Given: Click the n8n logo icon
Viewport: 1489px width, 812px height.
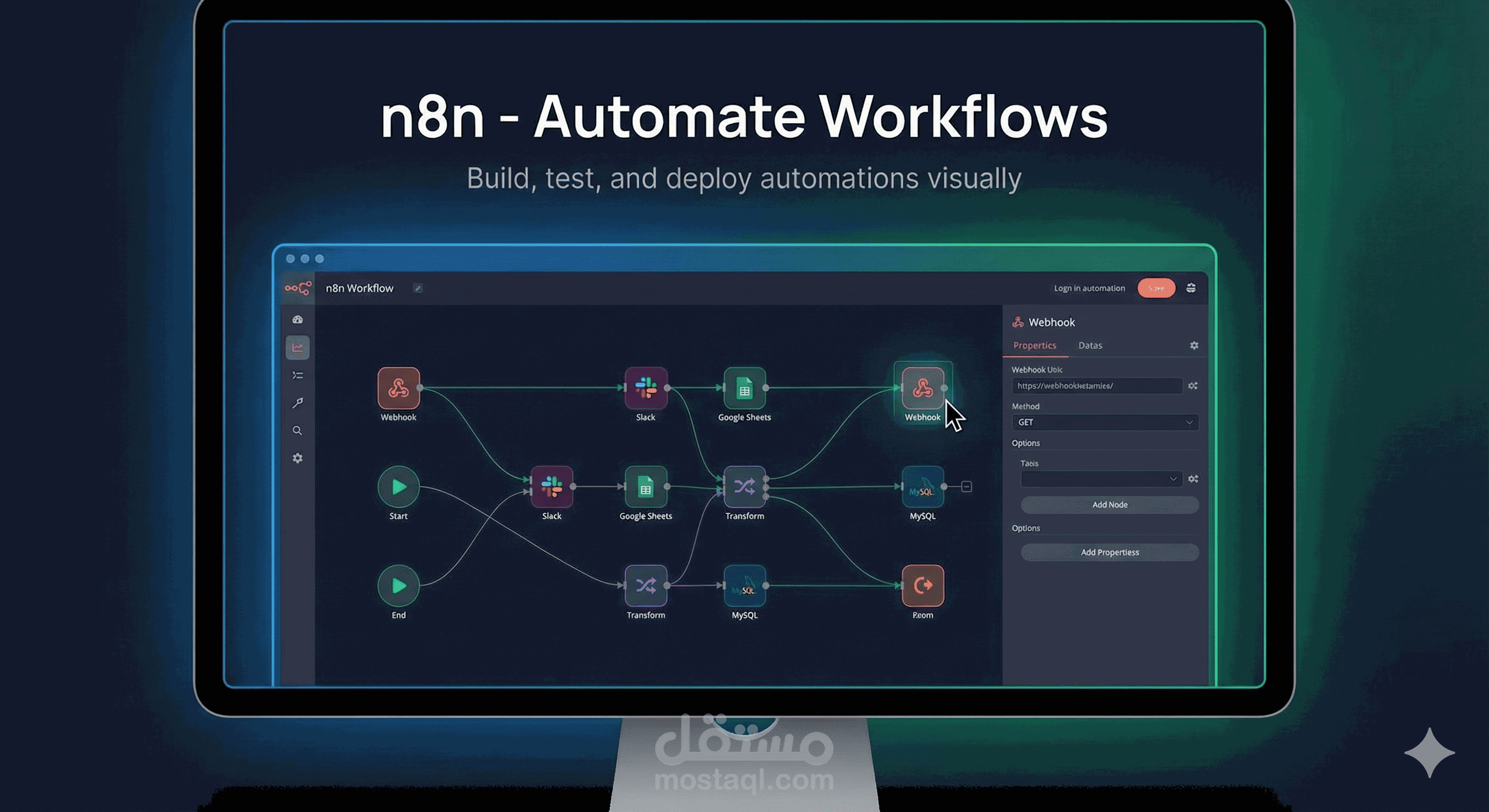Looking at the screenshot, I should tap(298, 288).
